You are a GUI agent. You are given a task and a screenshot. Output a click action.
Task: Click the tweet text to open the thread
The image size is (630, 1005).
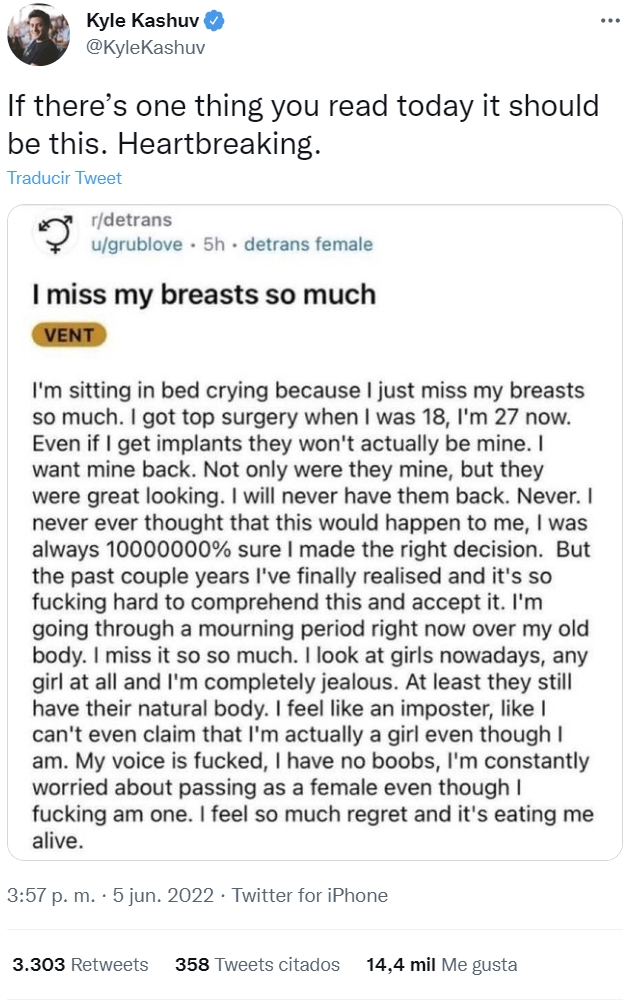(300, 120)
